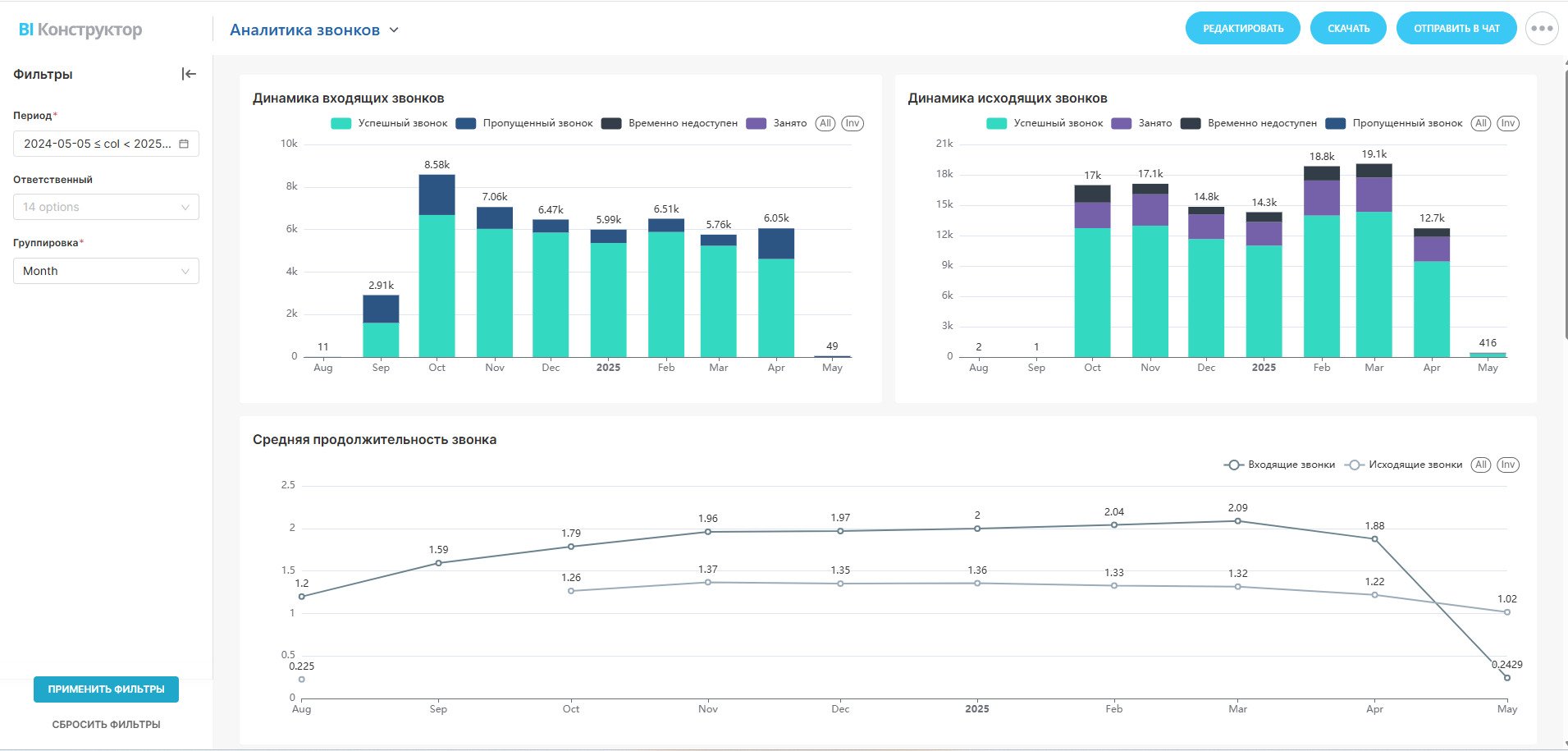The width and height of the screenshot is (1568, 751).
Task: Toggle Занято in outgoing calls legend
Action: point(1141,123)
